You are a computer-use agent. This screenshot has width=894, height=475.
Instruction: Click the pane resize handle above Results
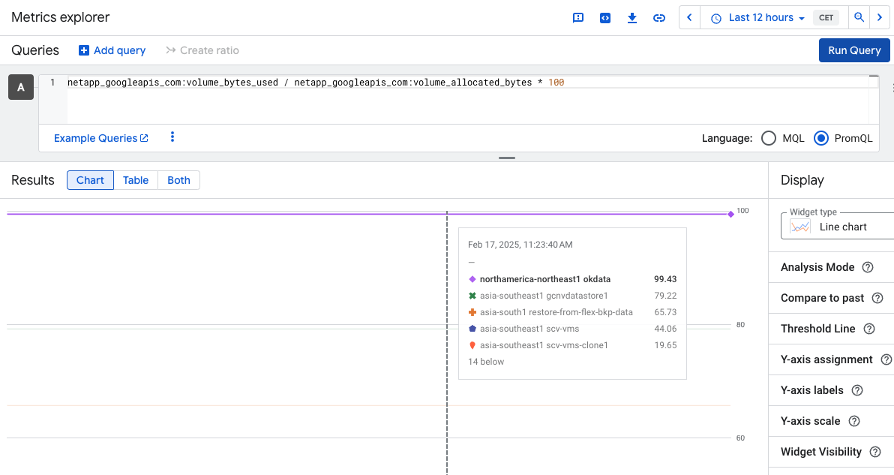pos(507,158)
